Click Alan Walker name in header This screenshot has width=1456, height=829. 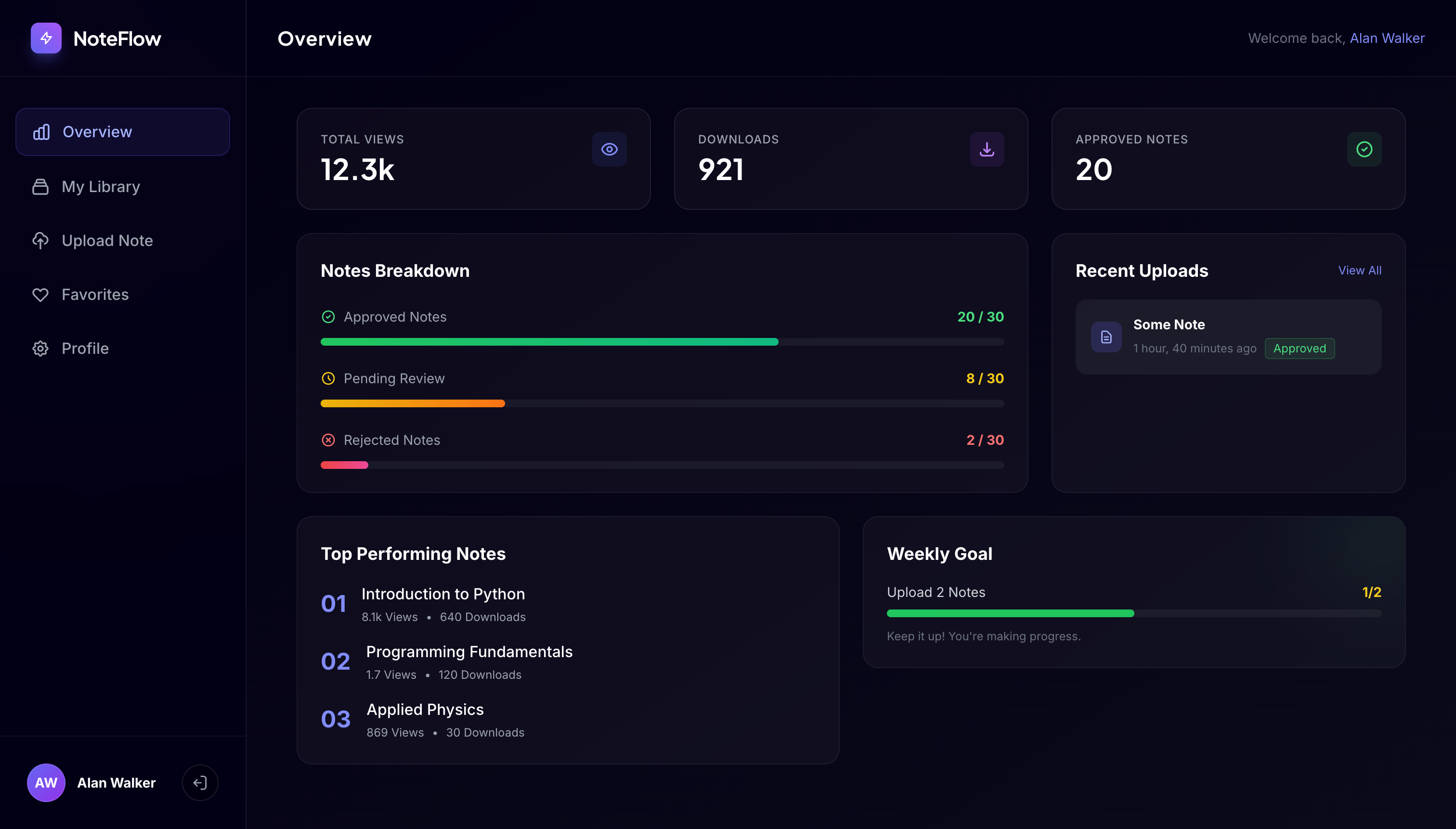click(x=1387, y=38)
